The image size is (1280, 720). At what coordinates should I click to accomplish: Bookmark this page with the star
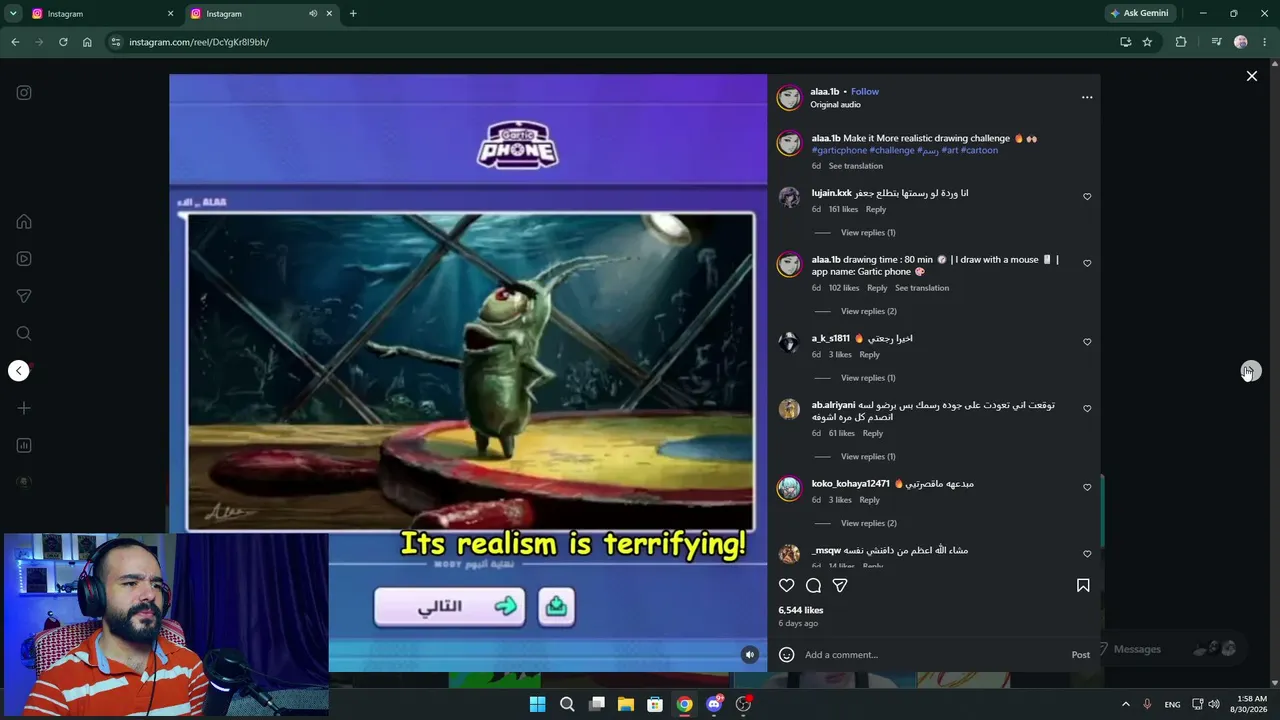1147,42
